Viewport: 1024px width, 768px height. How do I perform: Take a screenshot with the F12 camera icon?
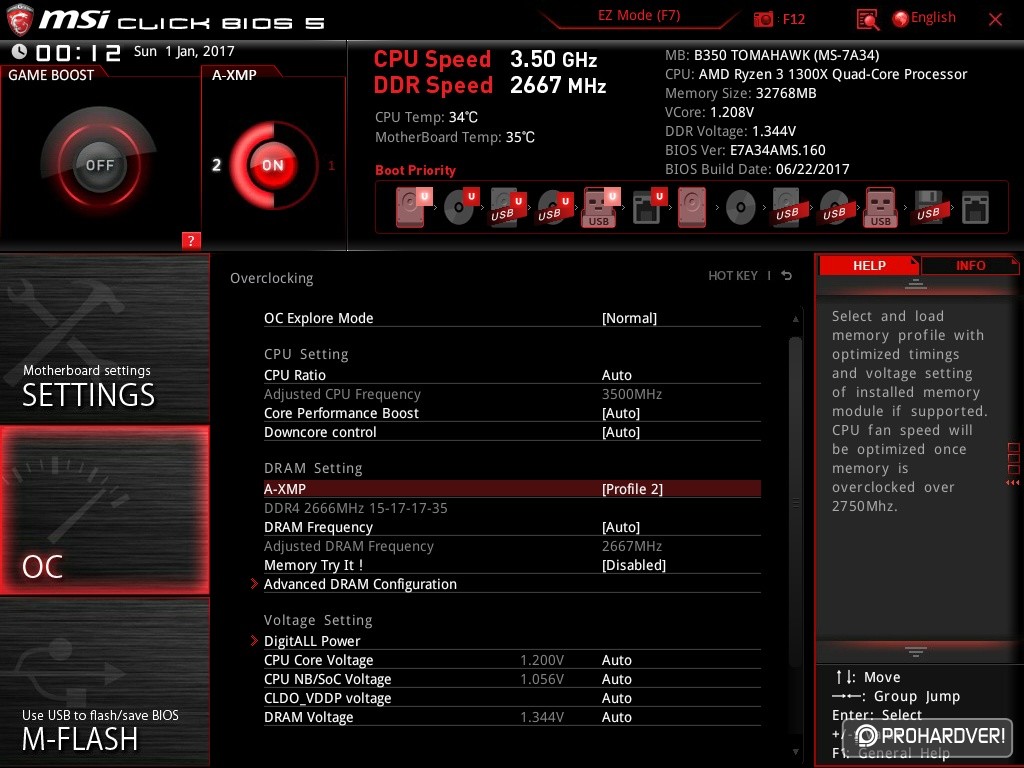[763, 20]
